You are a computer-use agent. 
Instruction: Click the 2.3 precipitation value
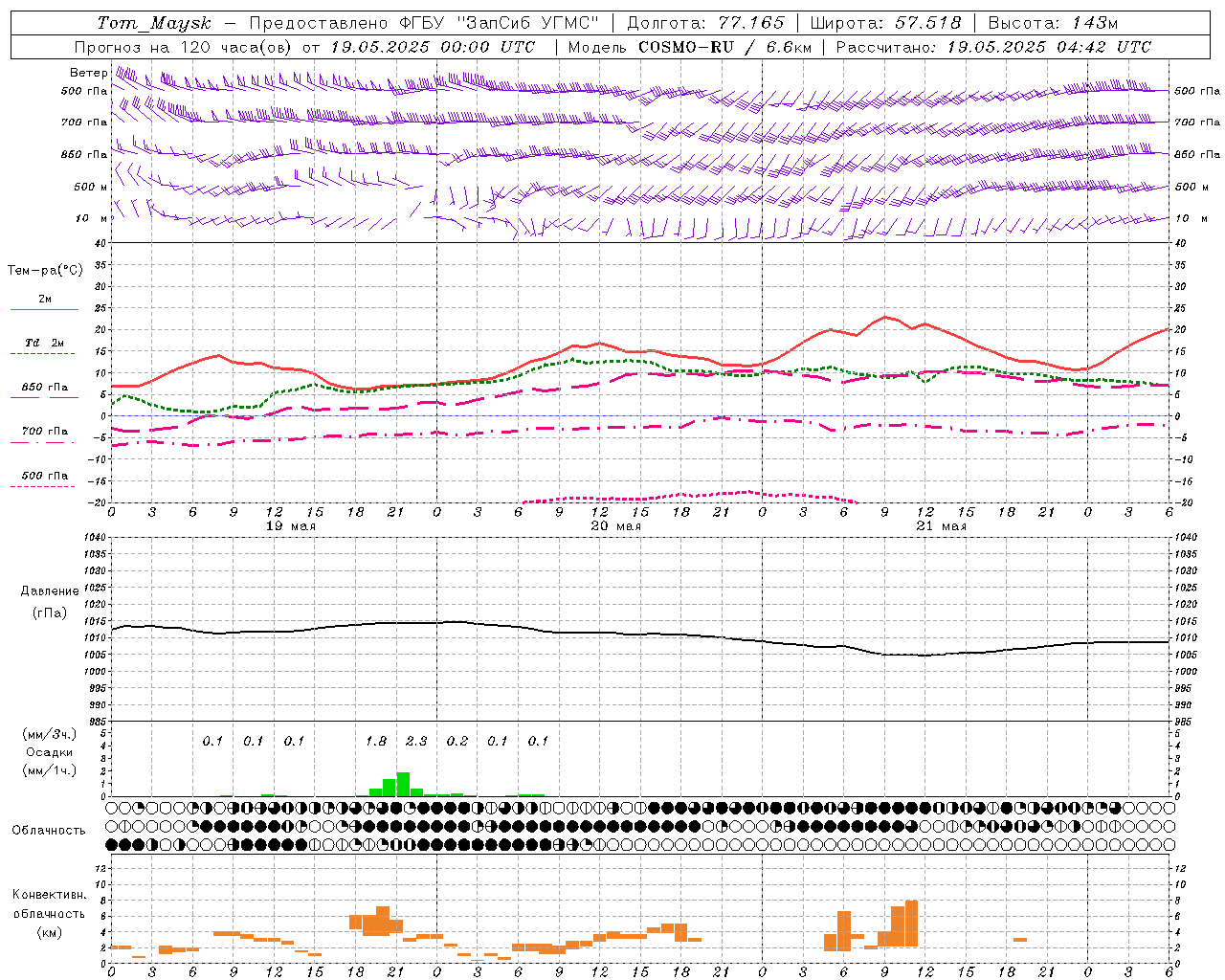(416, 741)
